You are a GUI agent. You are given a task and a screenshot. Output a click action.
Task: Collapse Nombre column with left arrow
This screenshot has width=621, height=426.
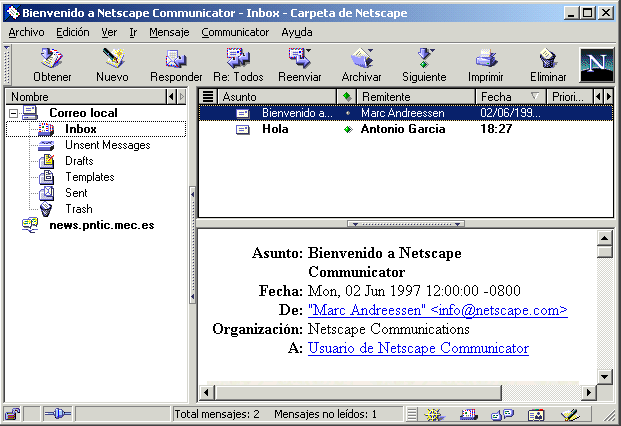pos(171,96)
